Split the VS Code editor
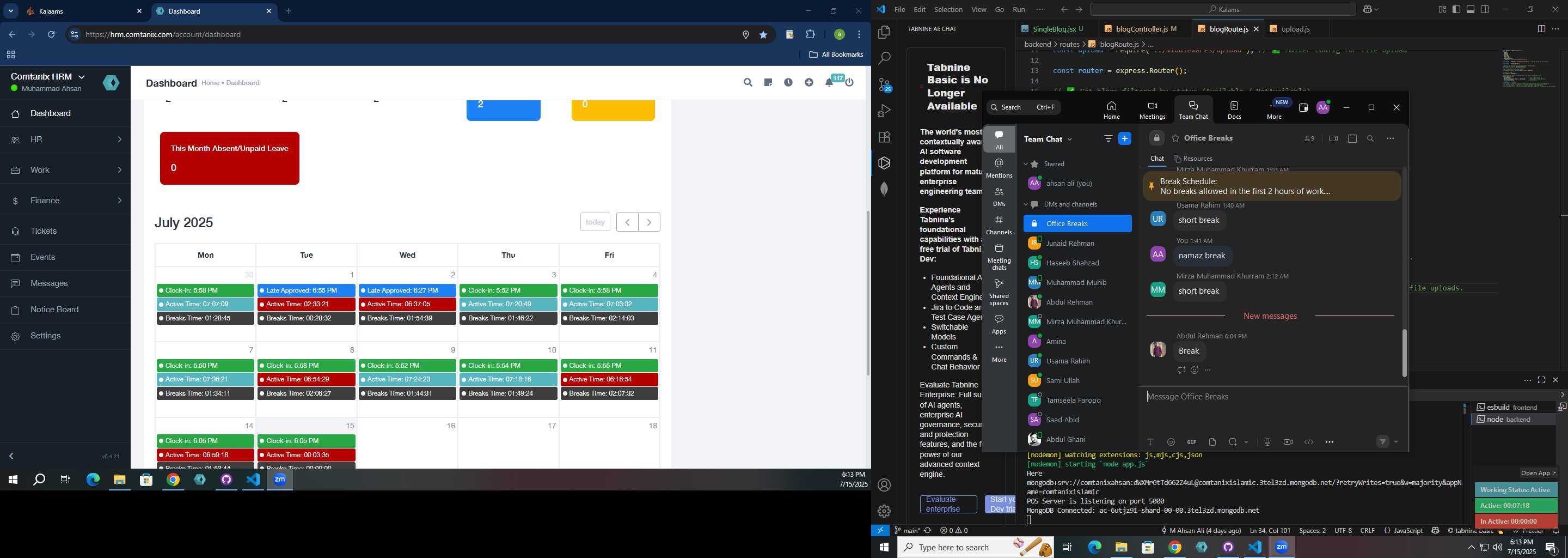This screenshot has width=1568, height=558. (1541, 29)
